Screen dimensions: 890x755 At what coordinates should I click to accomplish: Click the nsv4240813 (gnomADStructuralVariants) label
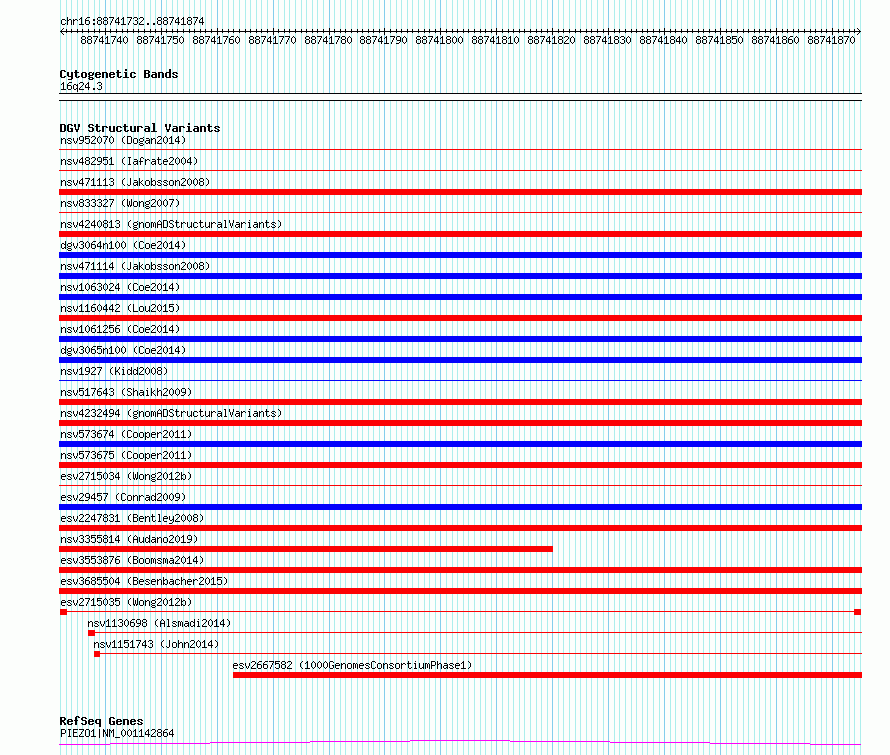point(171,224)
